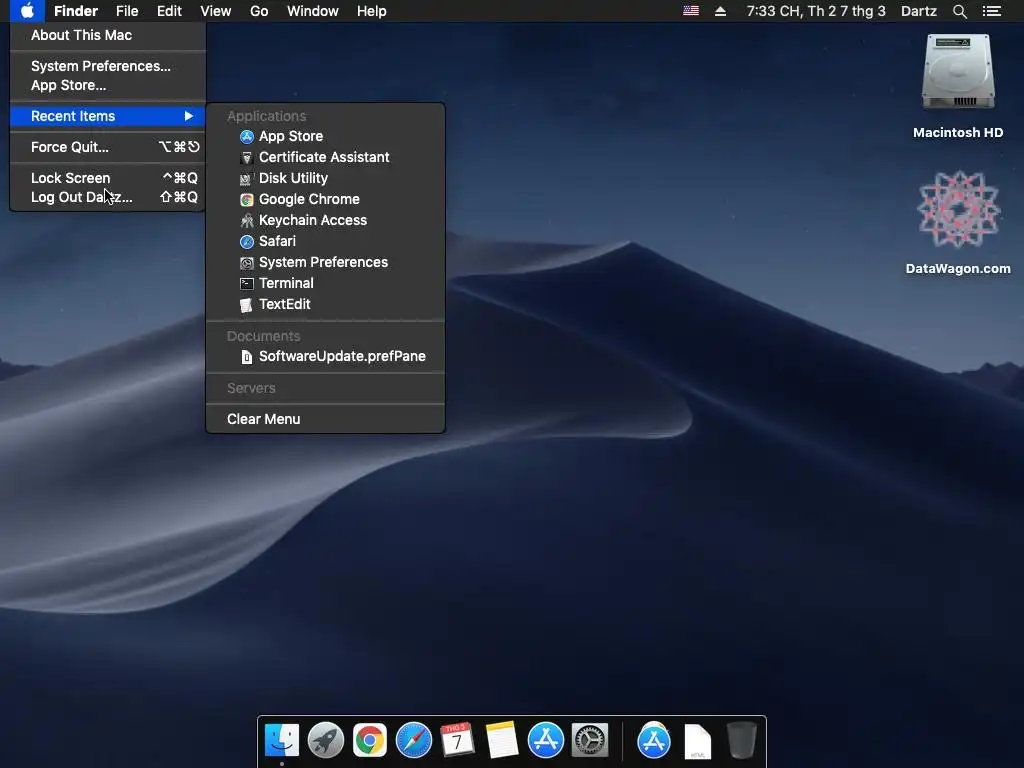The width and height of the screenshot is (1024, 768).
Task: Select Certificate Assistant in Recent Items
Action: click(325, 157)
